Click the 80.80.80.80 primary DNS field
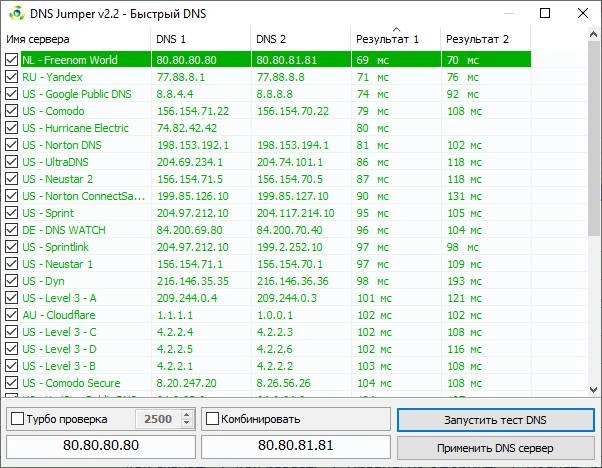The height and width of the screenshot is (468, 602). tap(101, 445)
